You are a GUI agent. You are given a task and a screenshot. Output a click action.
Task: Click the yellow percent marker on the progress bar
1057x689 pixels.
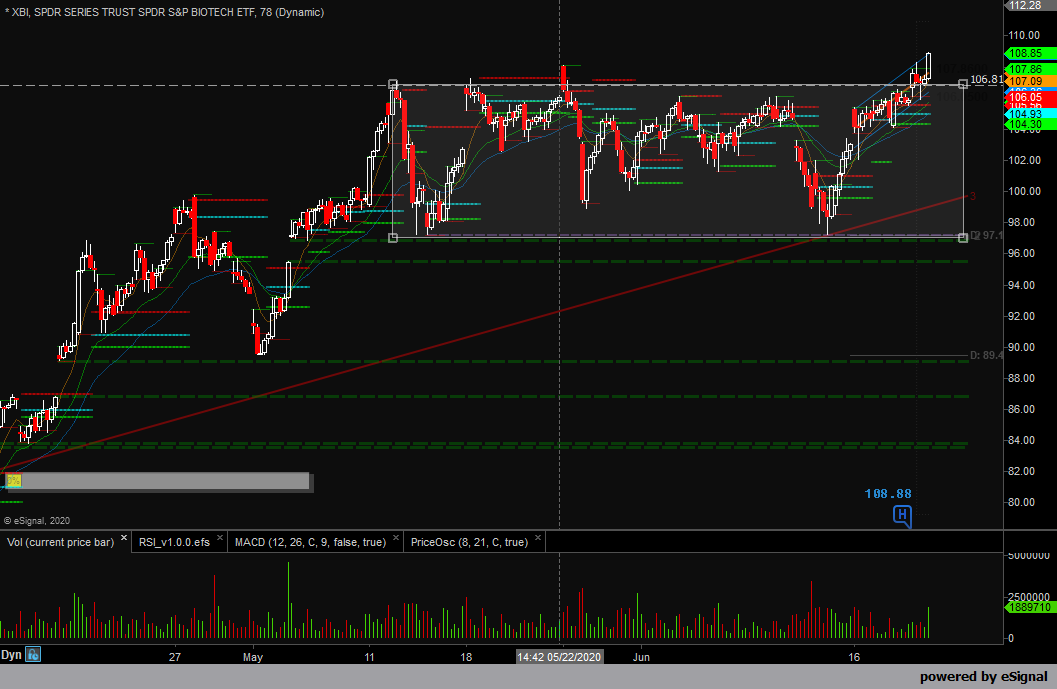pyautogui.click(x=13, y=481)
